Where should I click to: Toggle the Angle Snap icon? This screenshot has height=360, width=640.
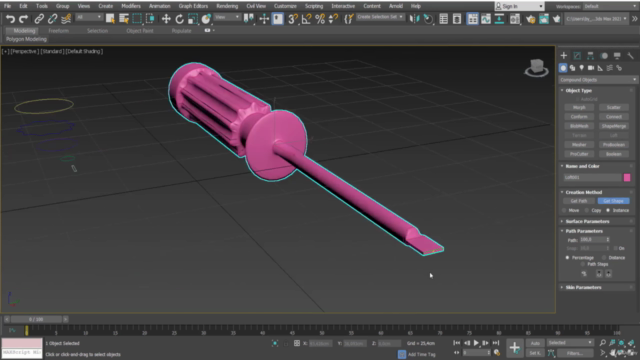(x=306, y=19)
